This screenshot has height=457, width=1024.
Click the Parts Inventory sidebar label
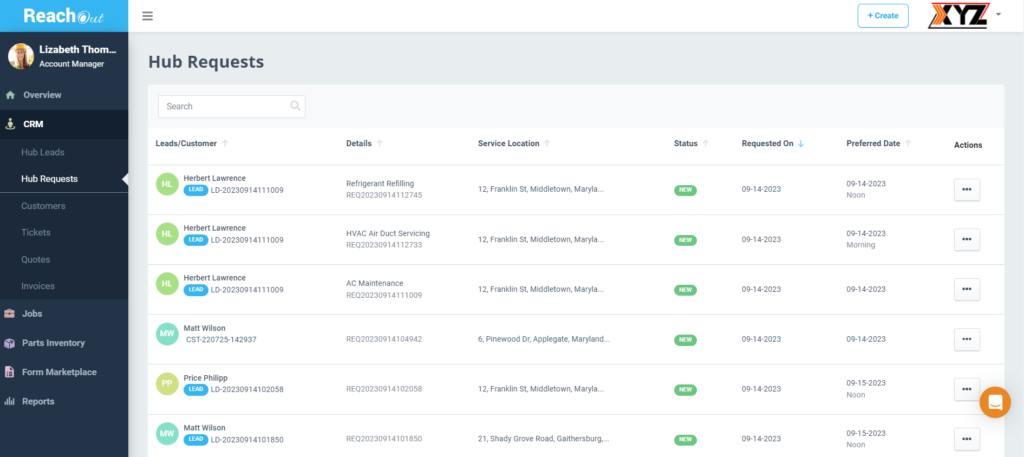pos(54,343)
